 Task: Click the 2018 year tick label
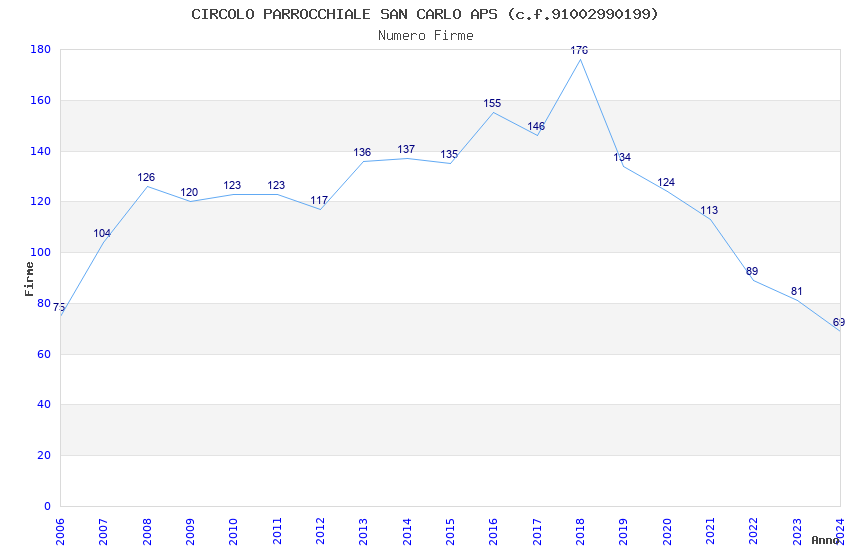pyautogui.click(x=581, y=532)
